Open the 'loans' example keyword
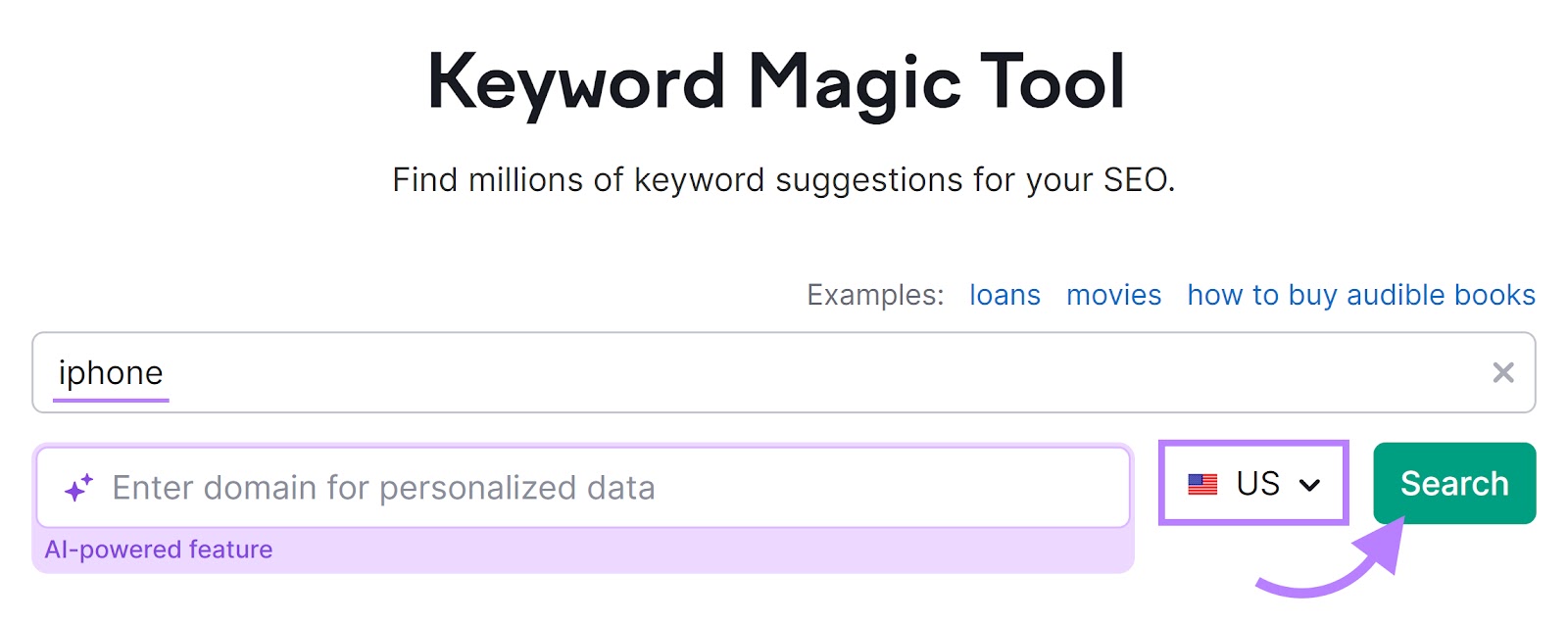1568x623 pixels. 1004,295
